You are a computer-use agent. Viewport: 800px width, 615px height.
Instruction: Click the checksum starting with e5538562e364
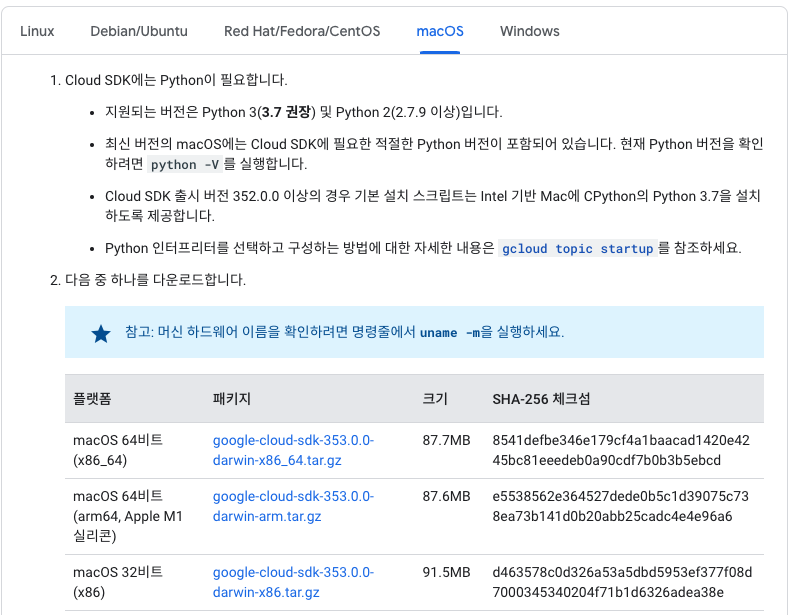pyautogui.click(x=620, y=506)
